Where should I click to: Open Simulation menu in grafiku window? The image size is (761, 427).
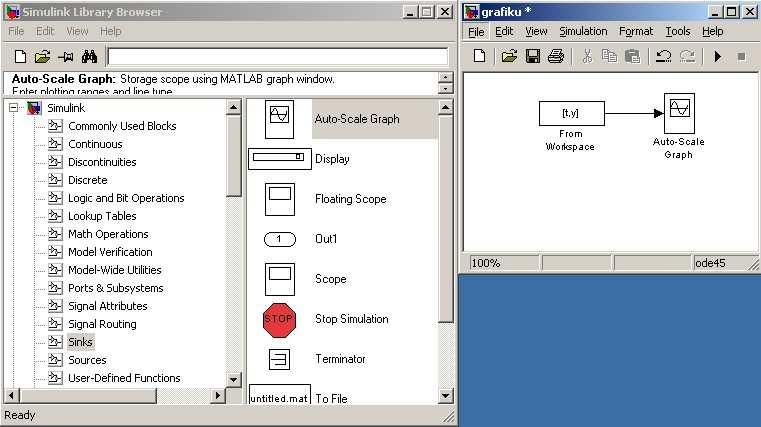(x=583, y=31)
